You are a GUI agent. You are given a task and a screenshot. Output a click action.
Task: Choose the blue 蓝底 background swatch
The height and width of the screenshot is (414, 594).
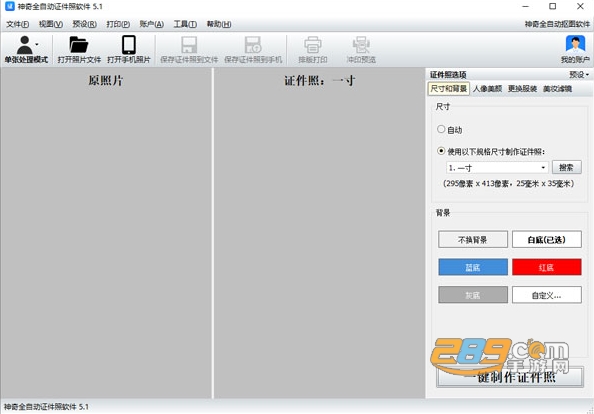tap(473, 267)
